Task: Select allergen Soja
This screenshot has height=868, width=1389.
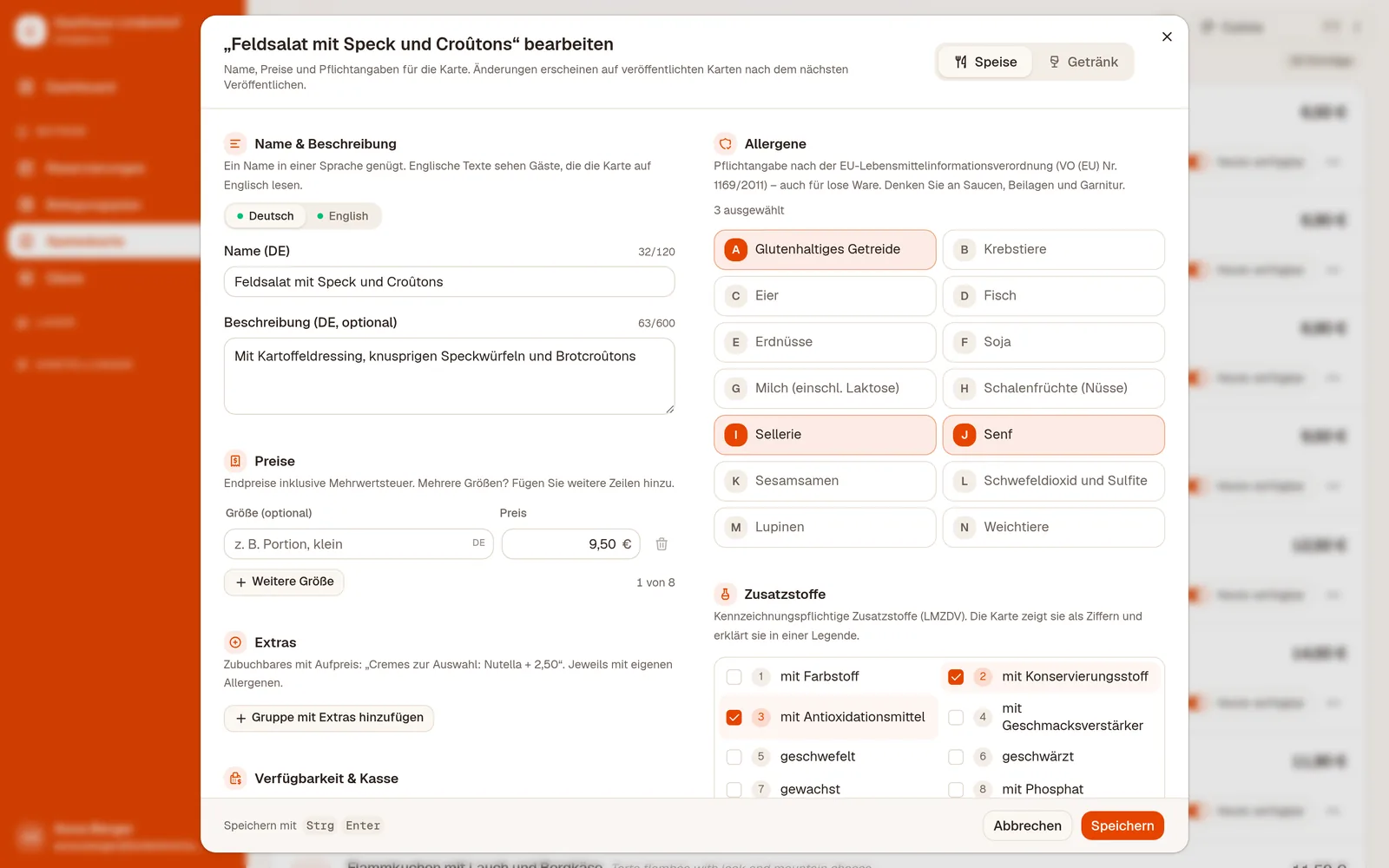Action: pos(1053,342)
